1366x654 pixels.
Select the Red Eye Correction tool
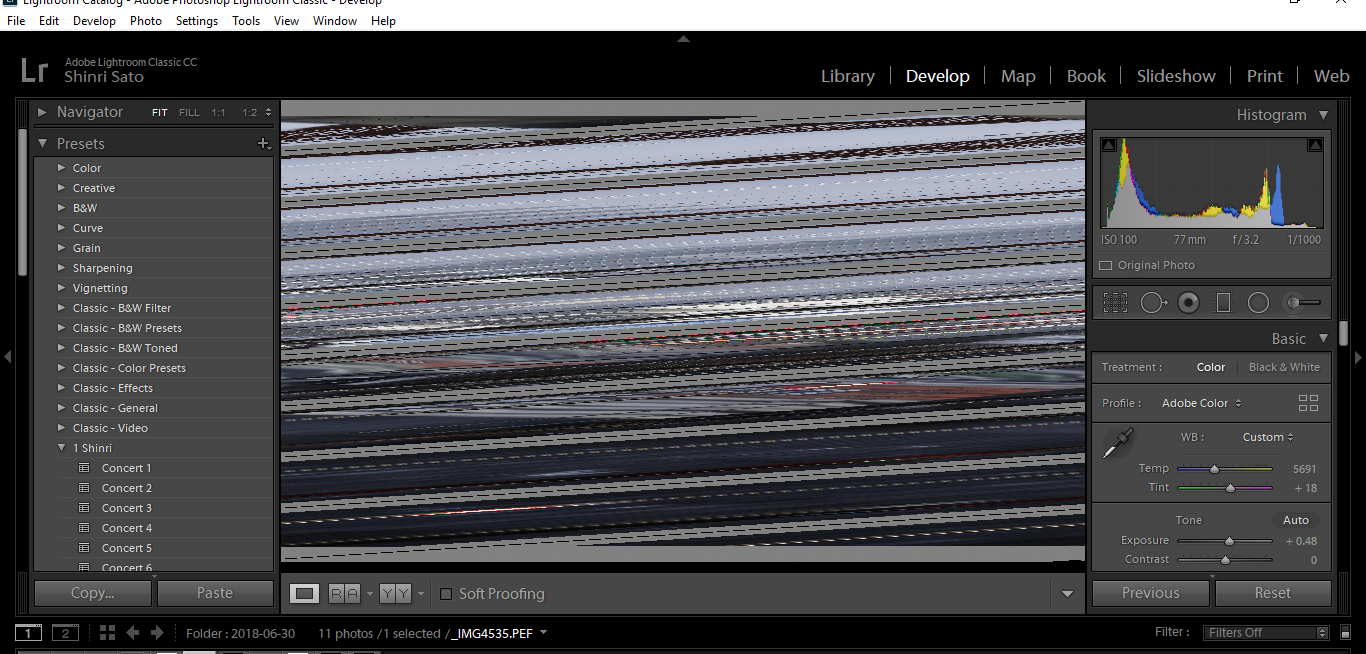click(1188, 302)
